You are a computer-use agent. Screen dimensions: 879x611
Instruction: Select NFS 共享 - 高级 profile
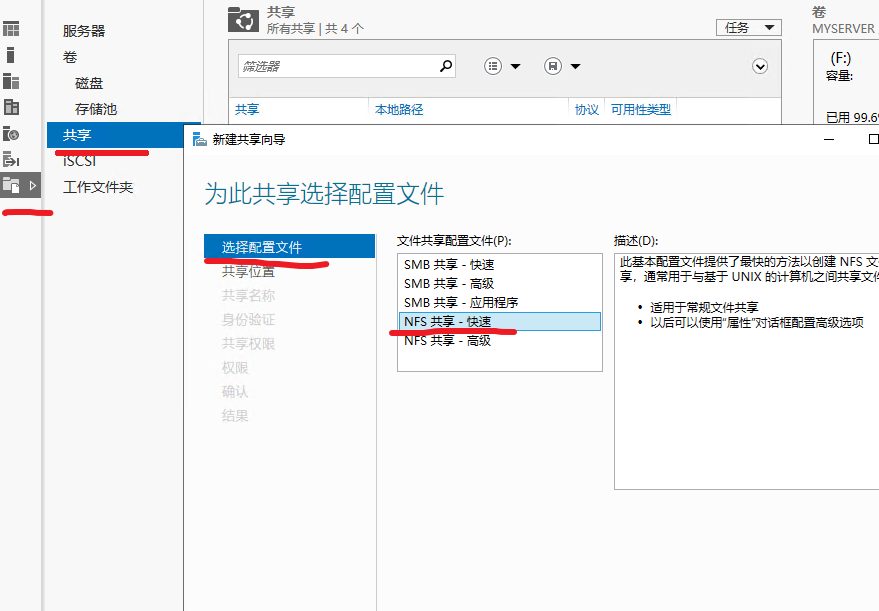(x=447, y=340)
